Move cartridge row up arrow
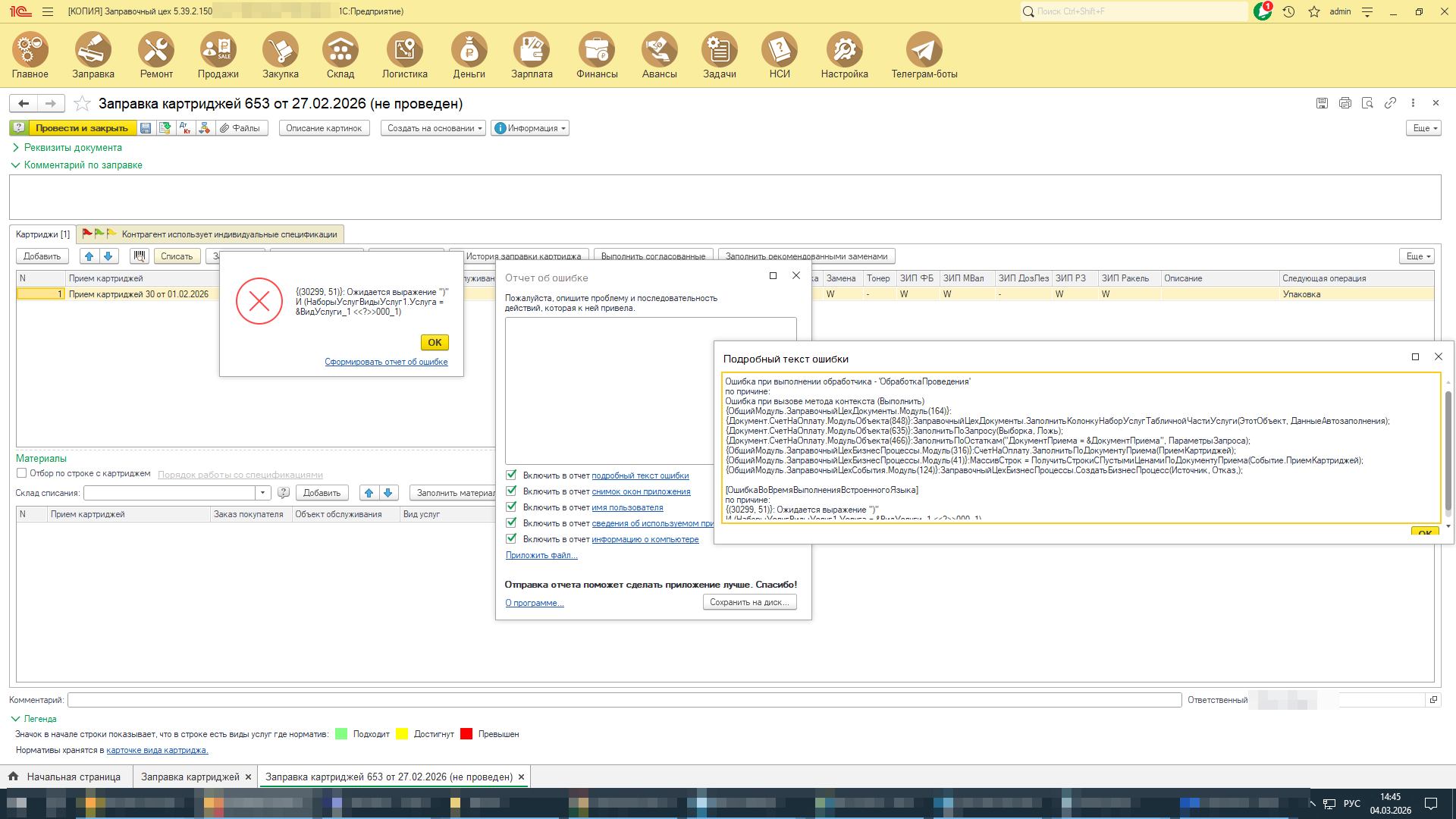The height and width of the screenshot is (819, 1456). click(89, 256)
